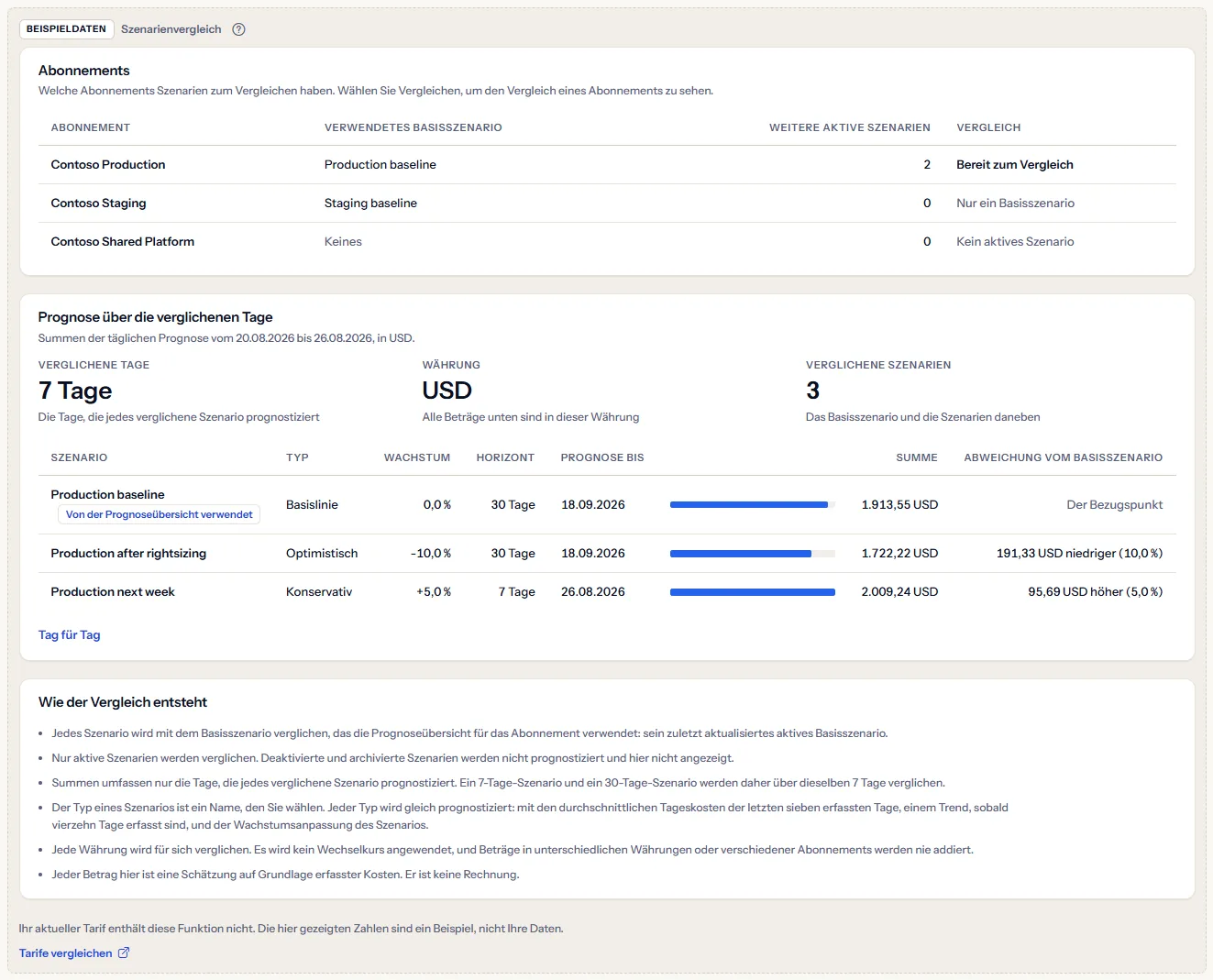Screen dimensions: 1213x980
Task: Click the Szenarienvergleich heading label
Action: coord(171,29)
